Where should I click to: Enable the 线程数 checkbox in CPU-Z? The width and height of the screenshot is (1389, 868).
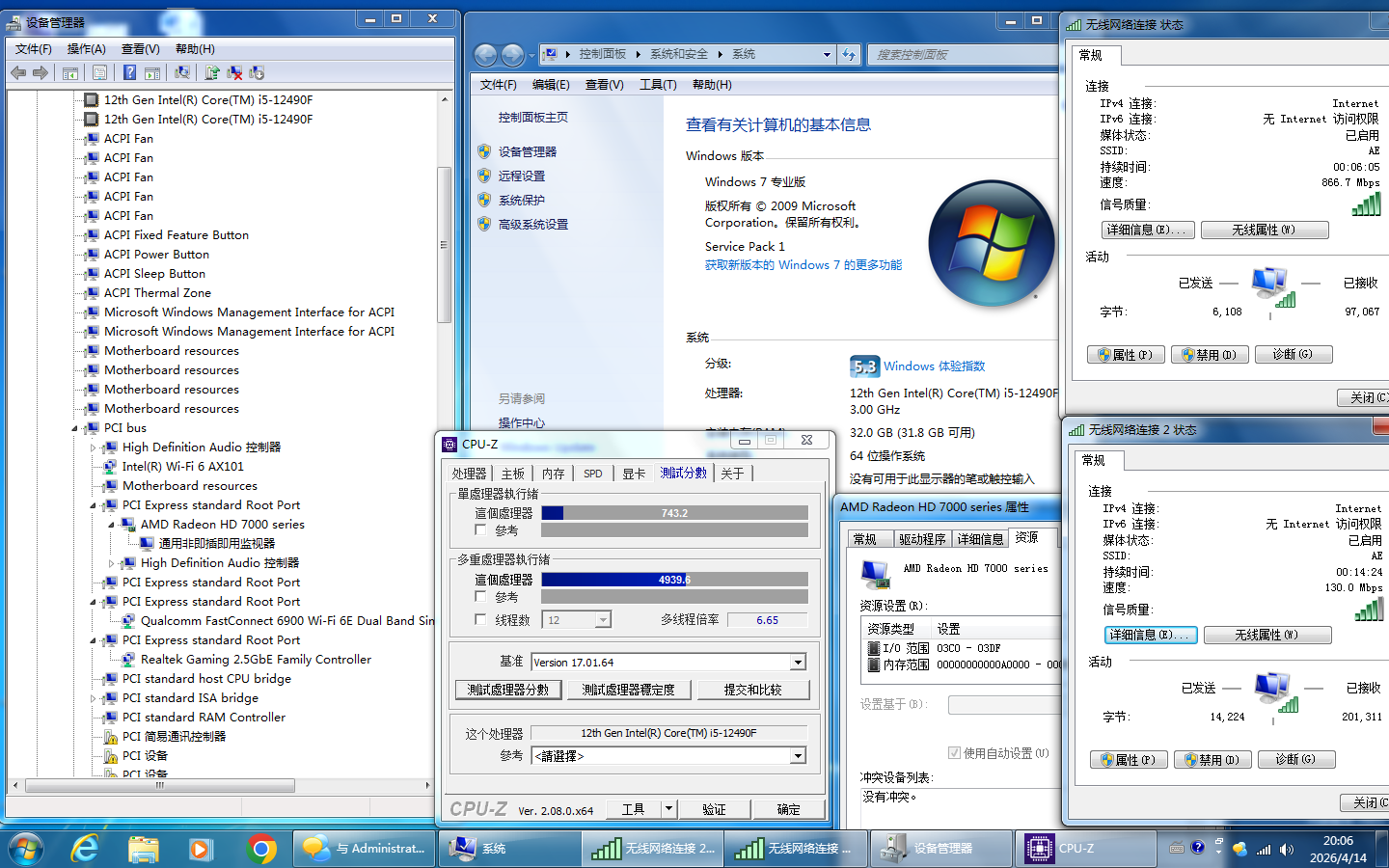point(480,620)
